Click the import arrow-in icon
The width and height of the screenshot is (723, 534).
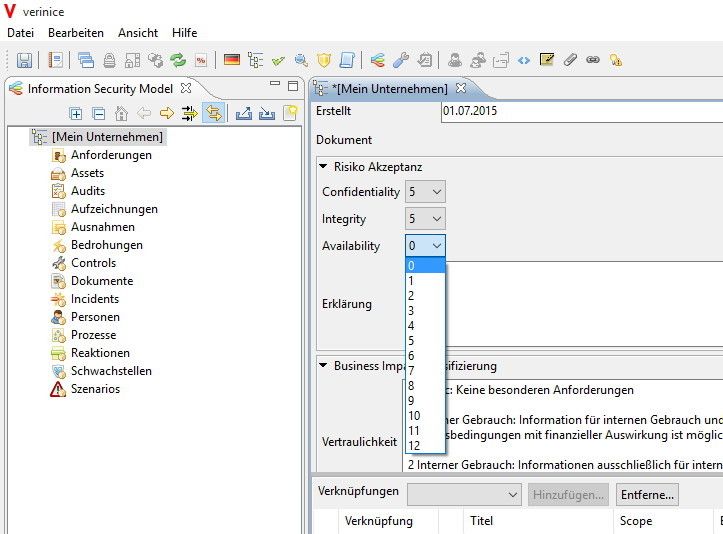coord(267,113)
